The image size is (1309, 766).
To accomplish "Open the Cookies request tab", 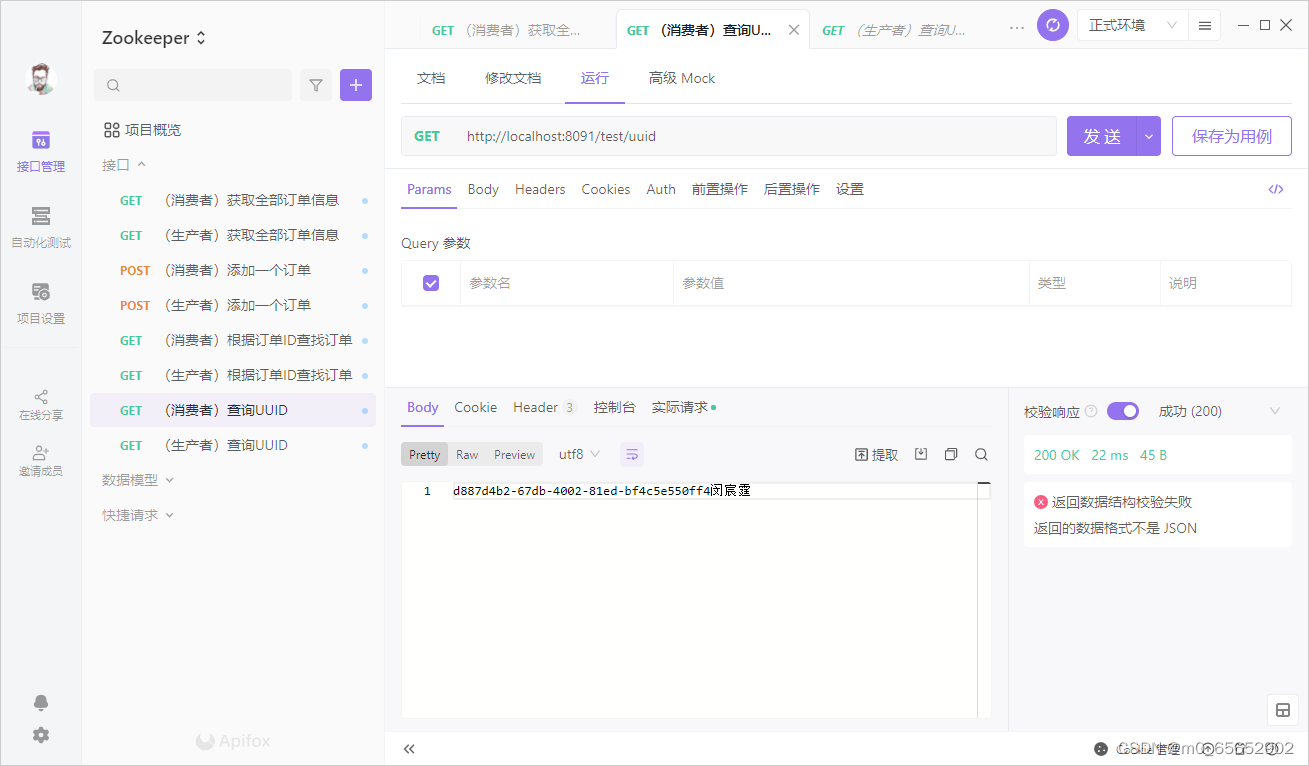I will coord(606,189).
